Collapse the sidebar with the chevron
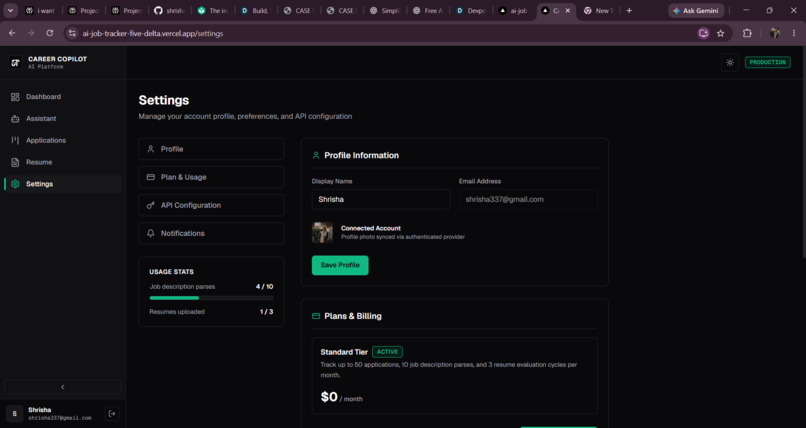The image size is (806, 428). coord(63,387)
